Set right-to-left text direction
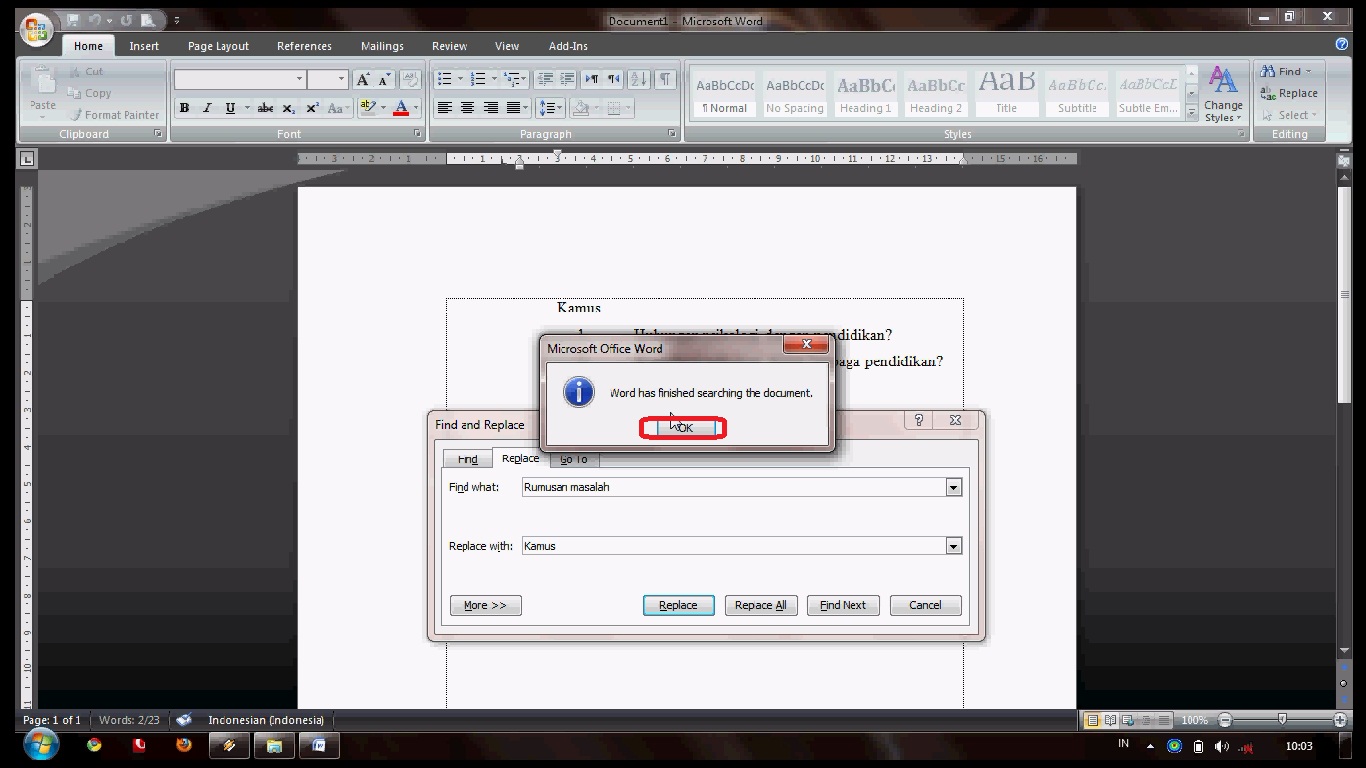The width and height of the screenshot is (1366, 768). coord(614,79)
